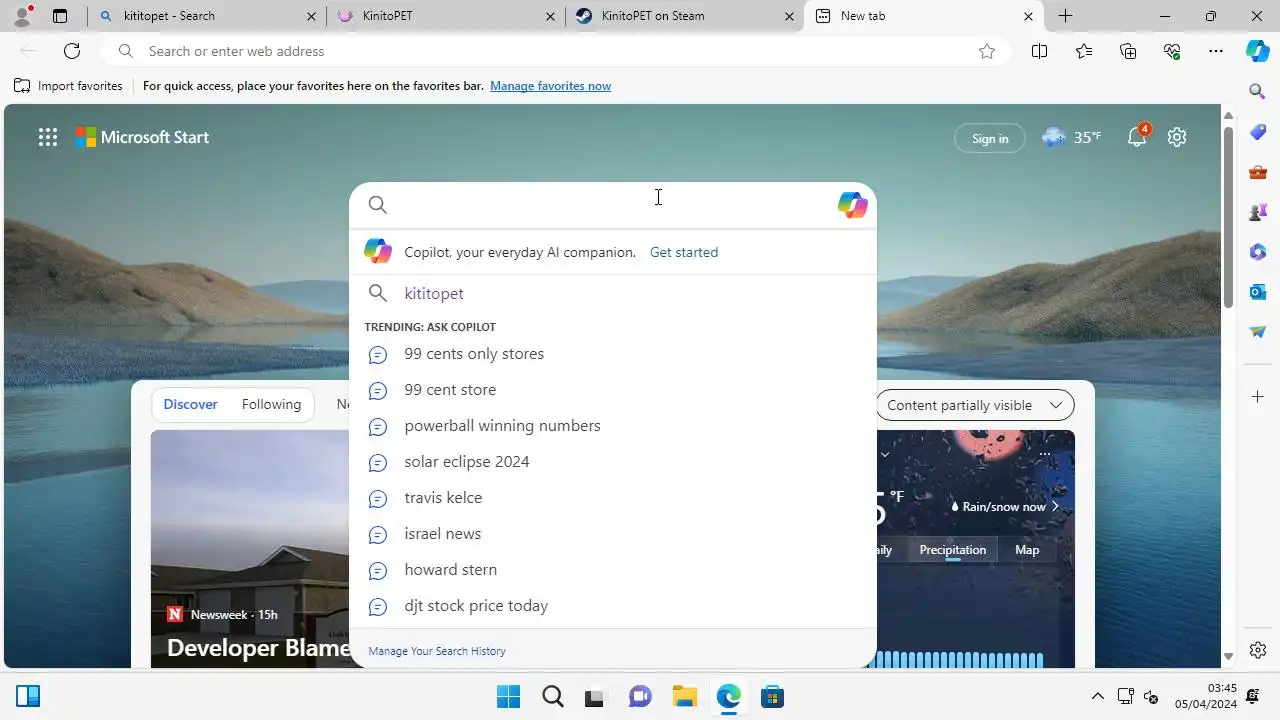Switch to KinitoPET on Steam tab

coord(684,16)
